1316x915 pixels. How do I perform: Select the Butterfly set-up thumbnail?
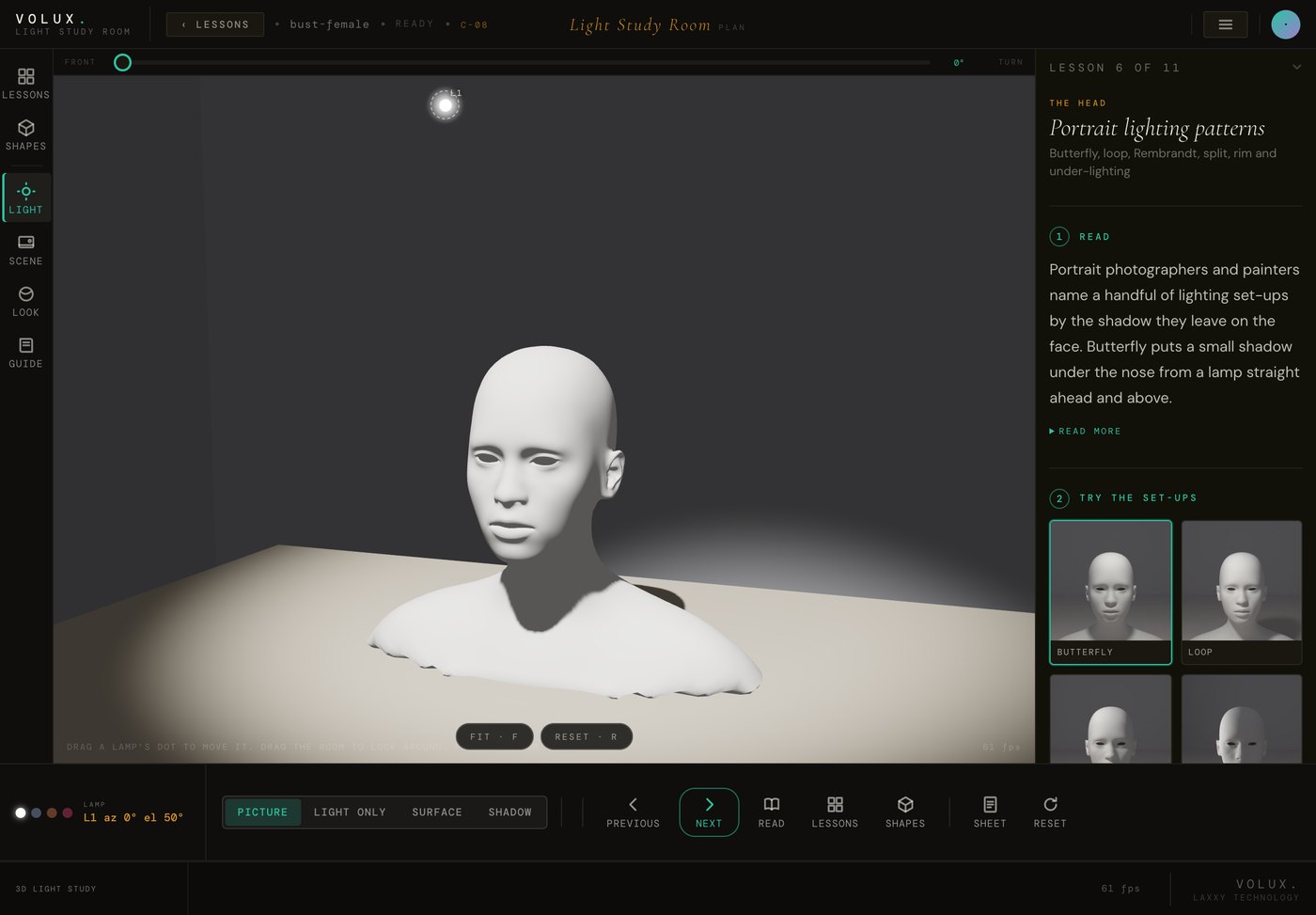(x=1110, y=592)
